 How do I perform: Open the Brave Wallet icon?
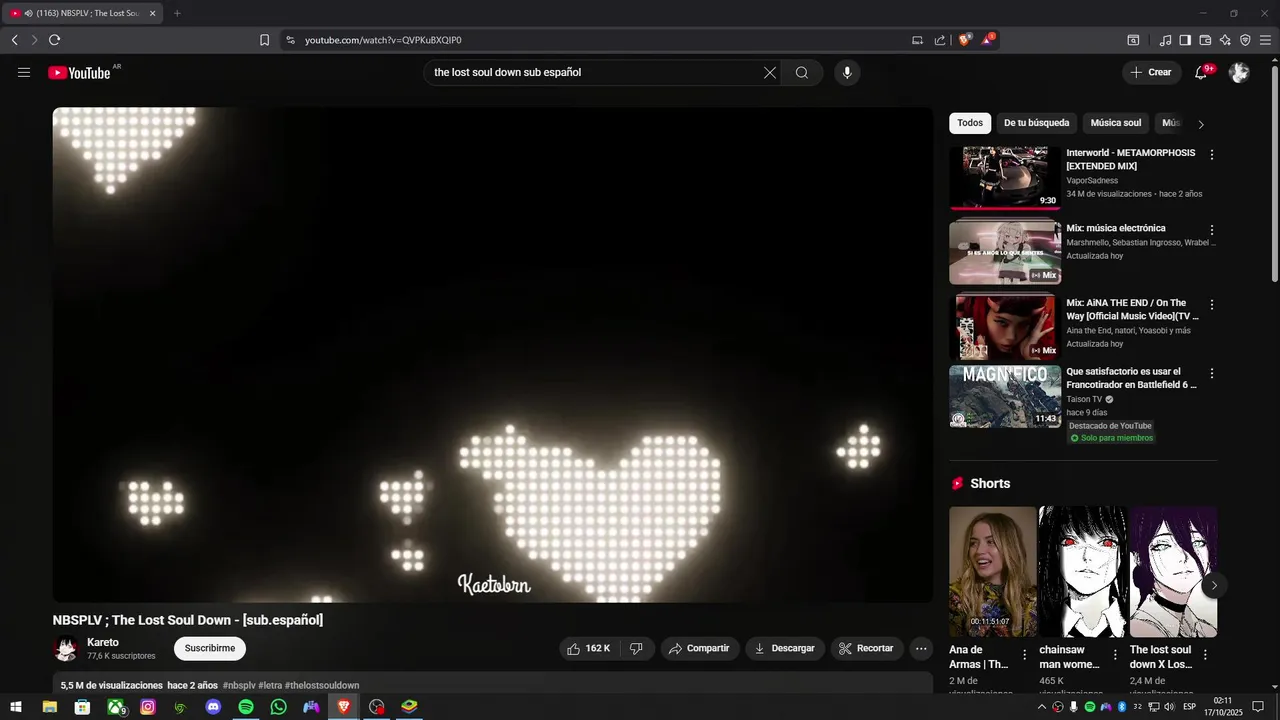pyautogui.click(x=1205, y=40)
